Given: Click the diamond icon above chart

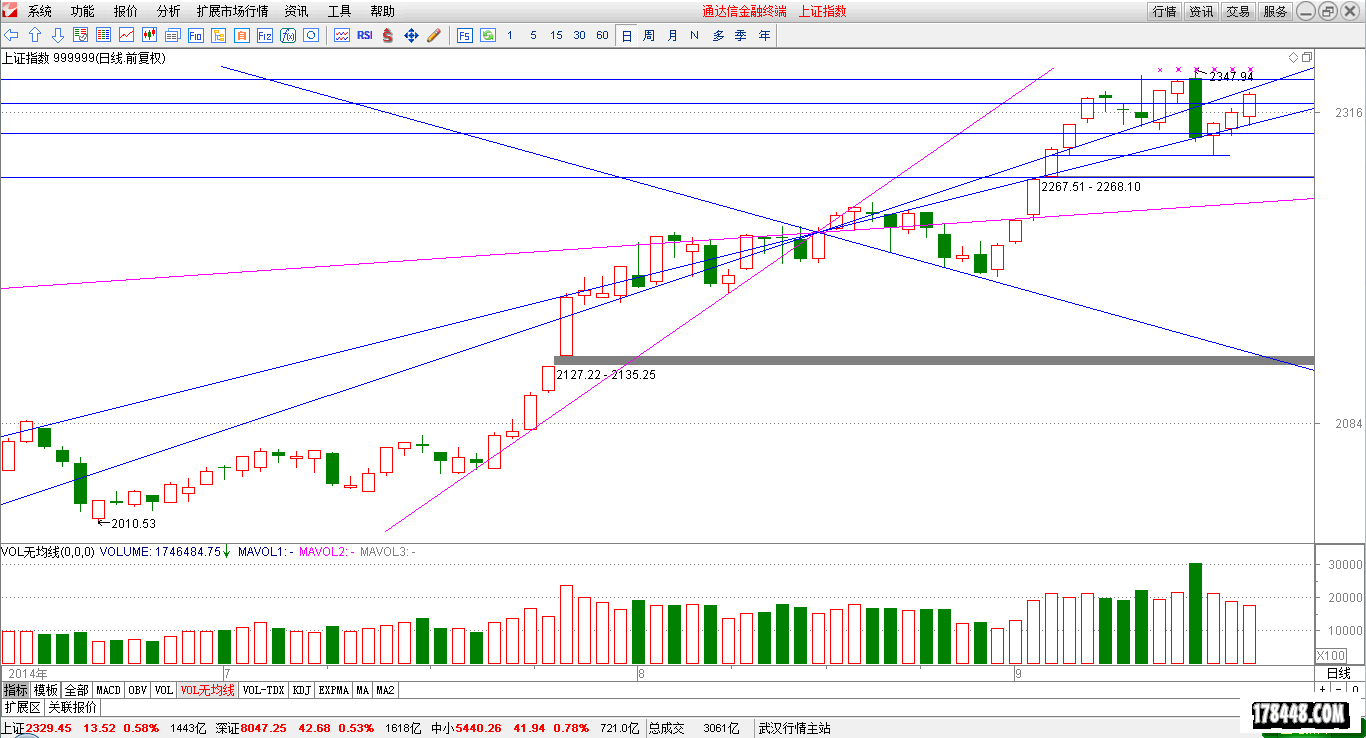Looking at the screenshot, I should pyautogui.click(x=1293, y=57).
